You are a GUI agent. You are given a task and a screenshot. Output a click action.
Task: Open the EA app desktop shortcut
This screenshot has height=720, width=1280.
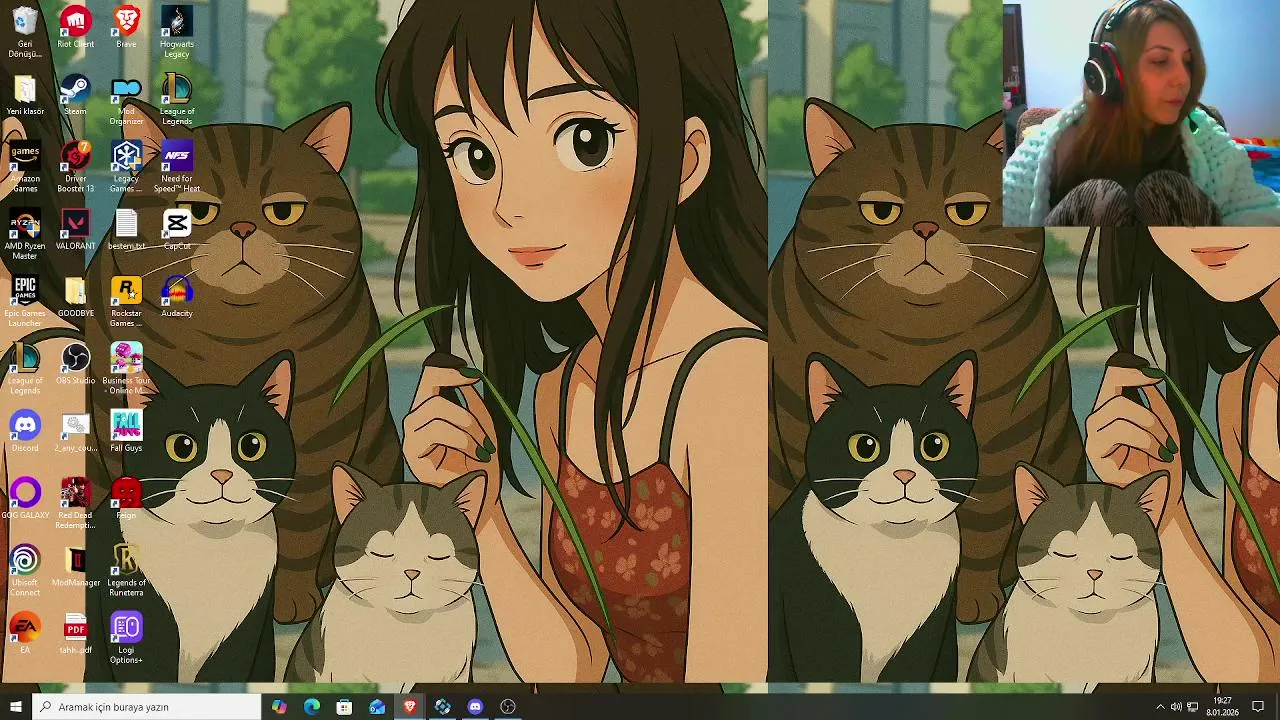click(x=25, y=633)
